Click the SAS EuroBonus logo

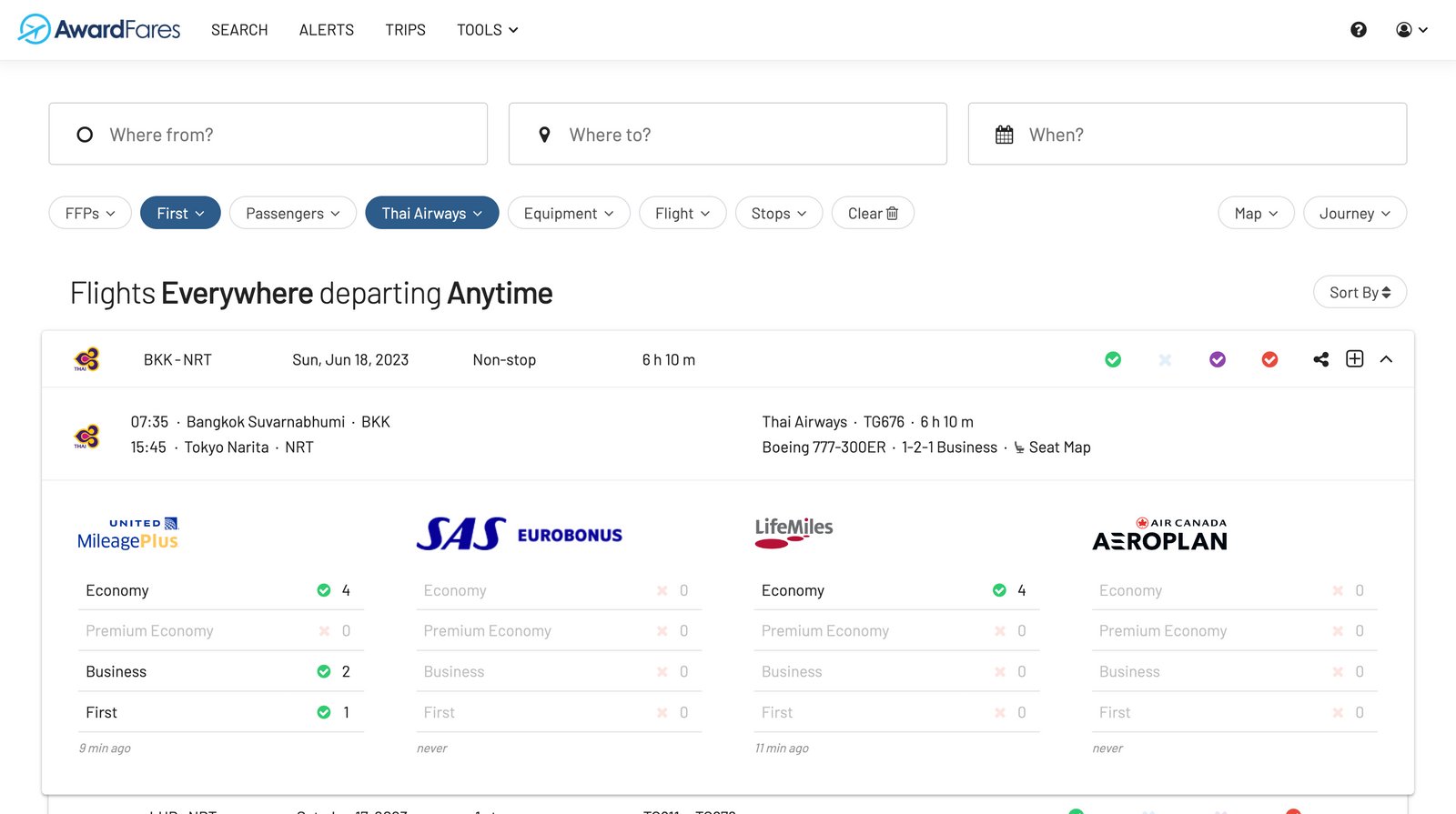[520, 534]
